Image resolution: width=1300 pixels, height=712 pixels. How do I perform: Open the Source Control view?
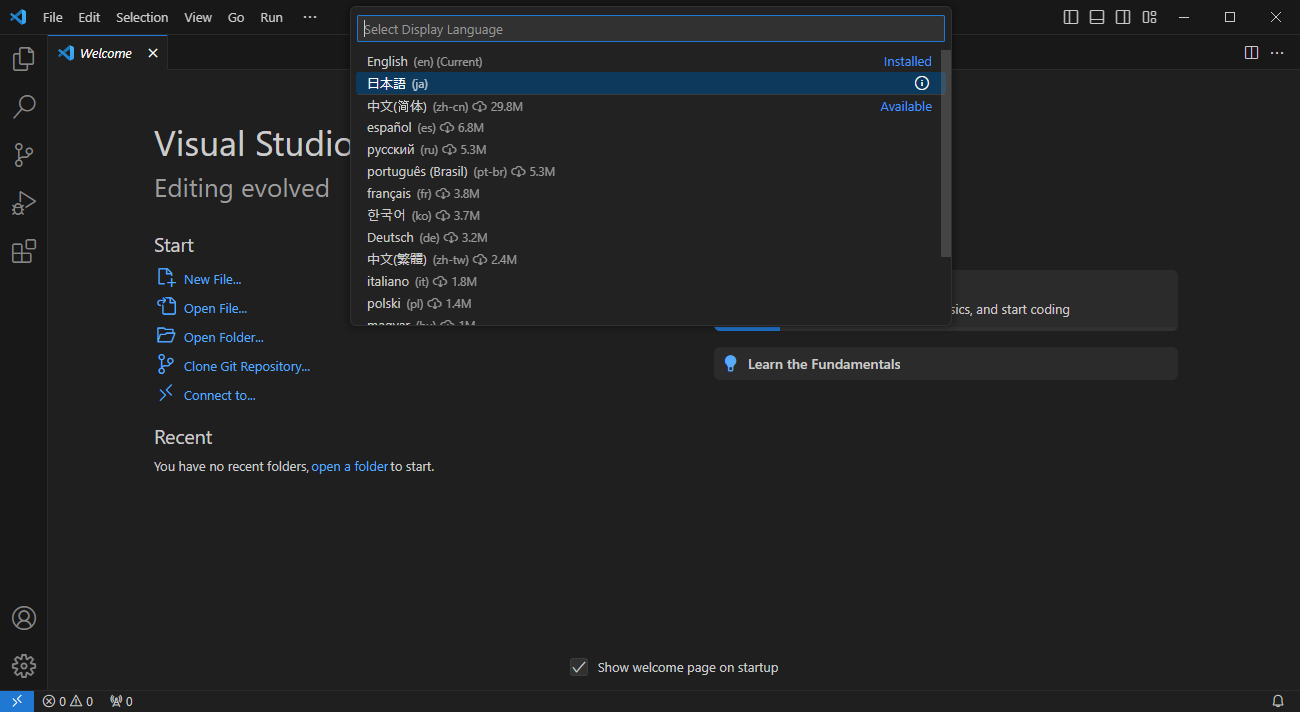click(x=22, y=155)
